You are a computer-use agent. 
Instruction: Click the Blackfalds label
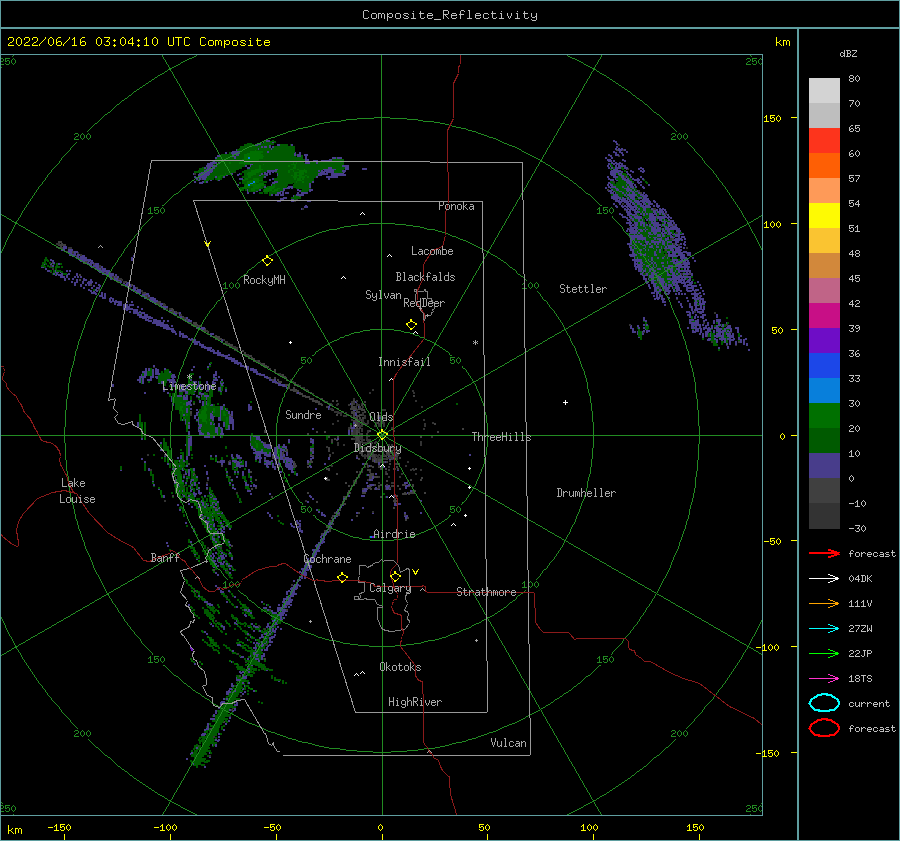click(425, 277)
